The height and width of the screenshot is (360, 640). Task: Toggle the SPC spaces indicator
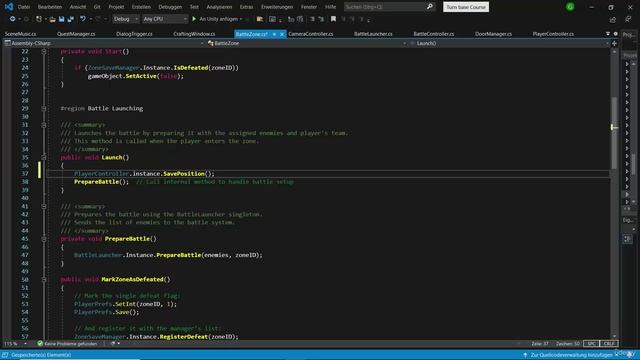[x=591, y=344]
